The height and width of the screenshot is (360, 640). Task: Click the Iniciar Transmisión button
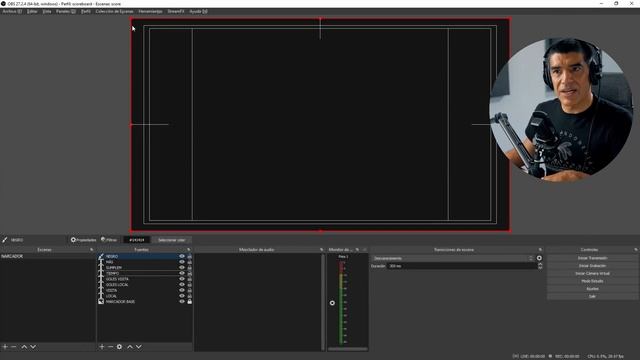pos(592,258)
